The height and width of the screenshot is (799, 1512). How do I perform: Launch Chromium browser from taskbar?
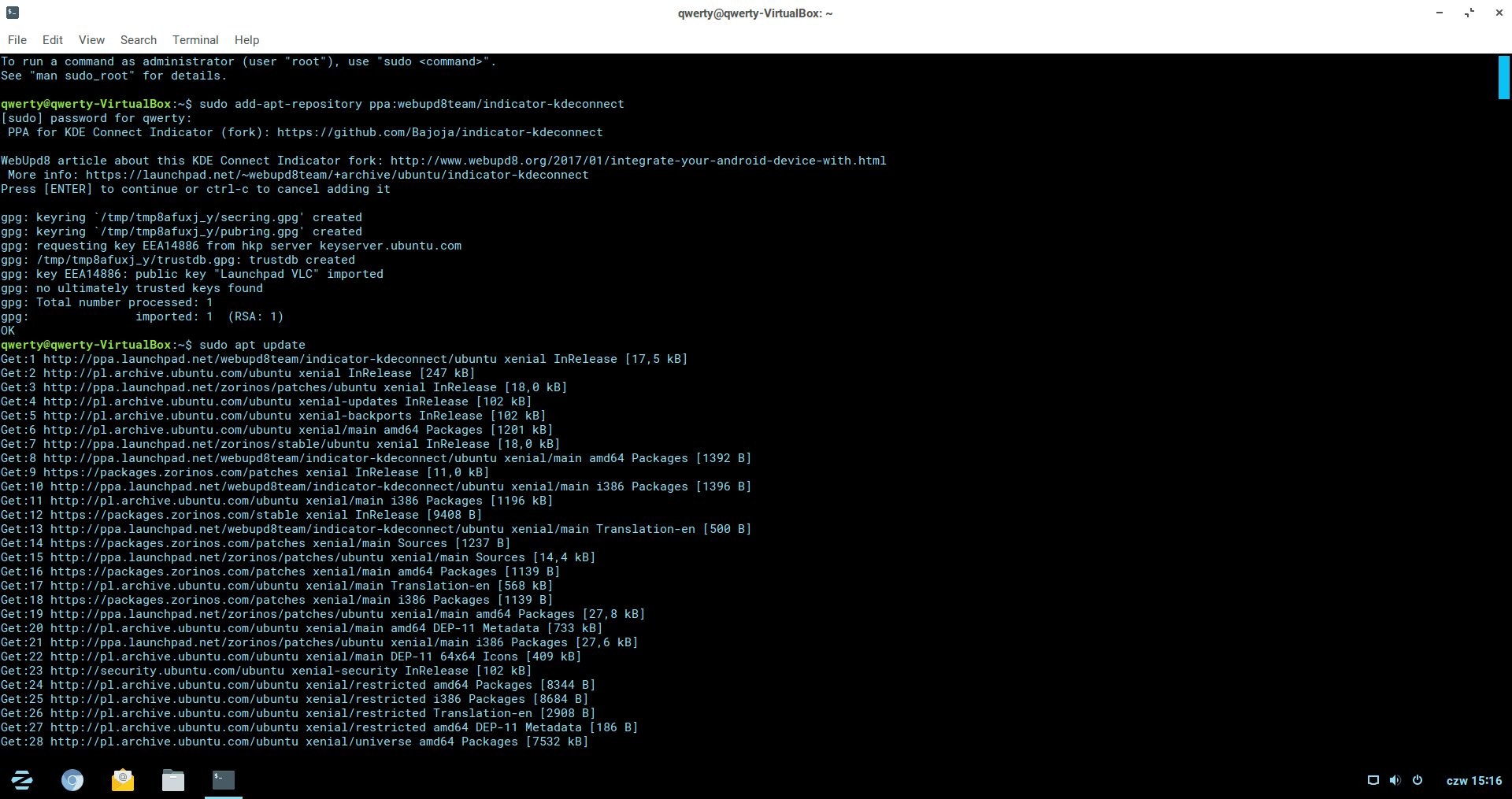pos(72,780)
